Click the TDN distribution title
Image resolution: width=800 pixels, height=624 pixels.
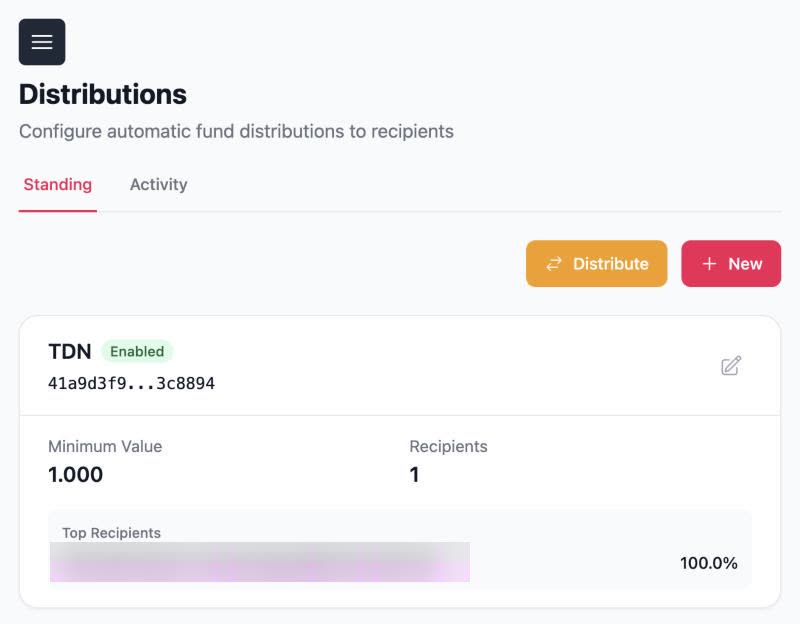point(70,352)
